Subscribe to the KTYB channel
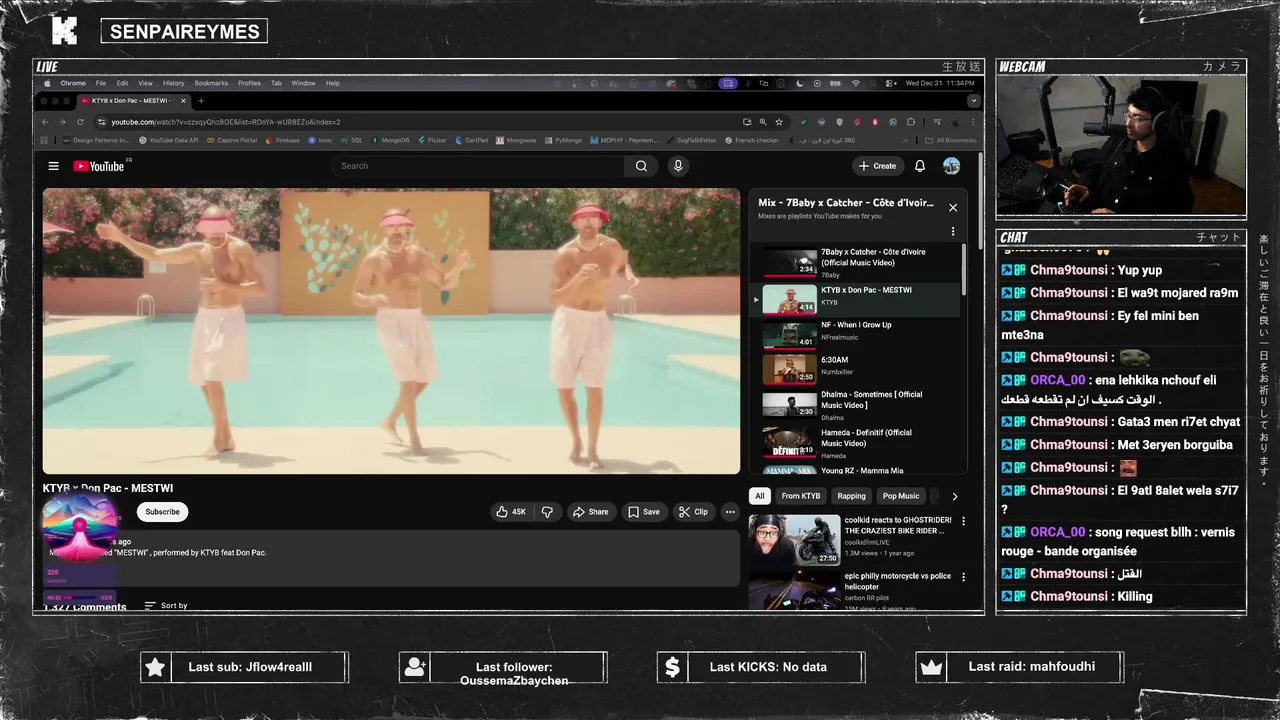Viewport: 1280px width, 720px height. [162, 512]
